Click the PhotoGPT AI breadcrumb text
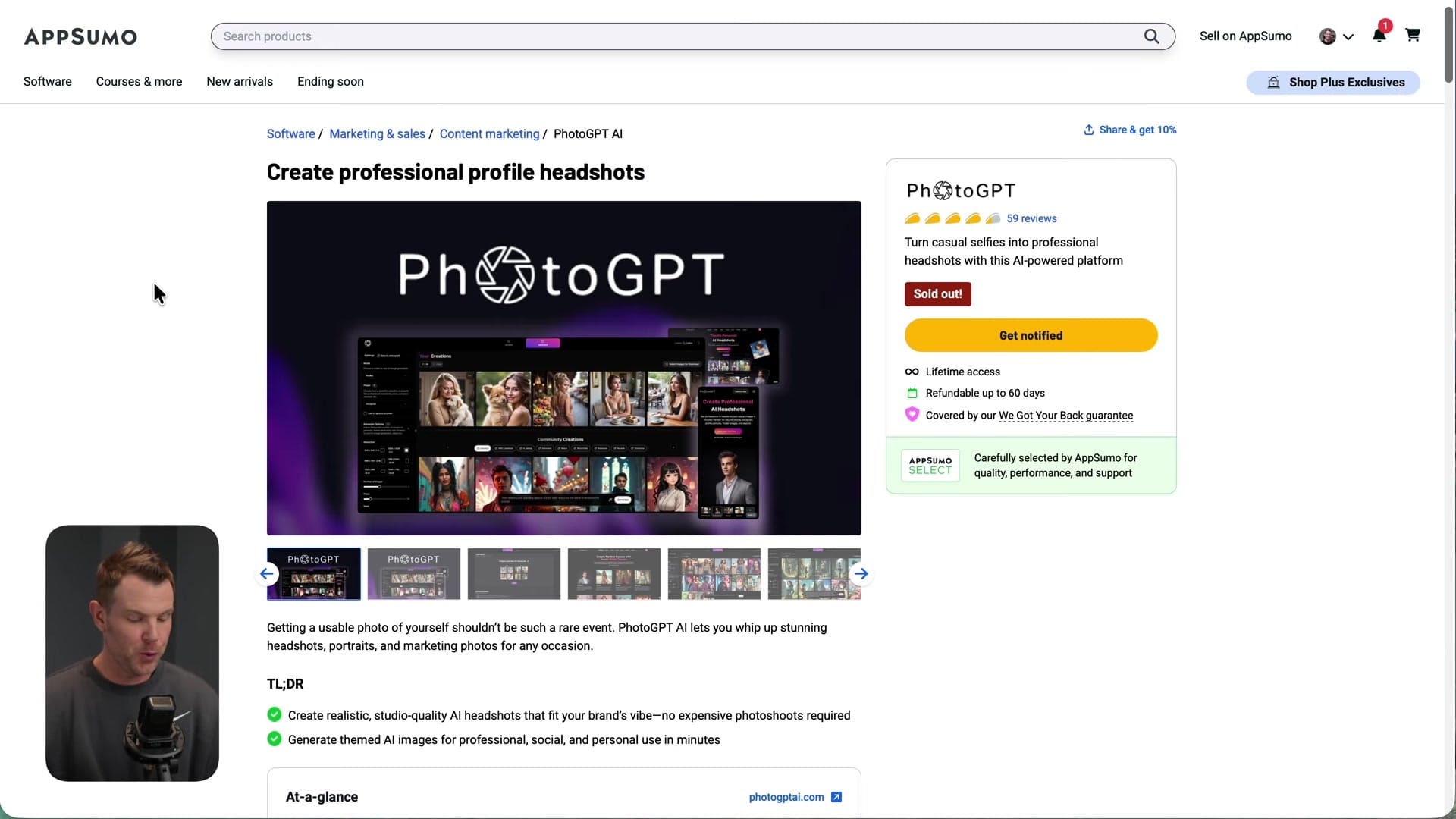The height and width of the screenshot is (819, 1456). tap(588, 134)
